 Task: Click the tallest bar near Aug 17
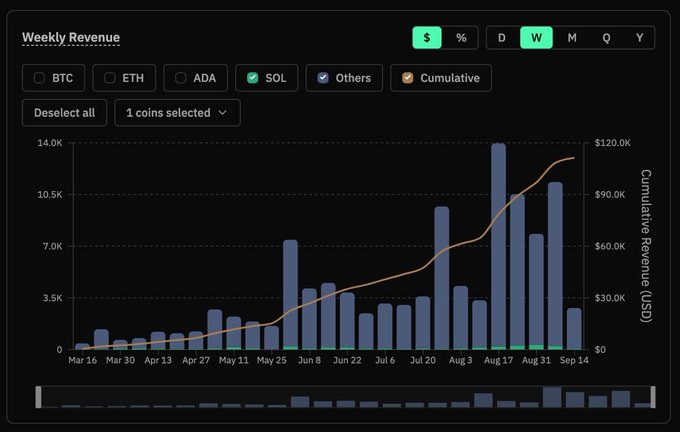[498, 246]
